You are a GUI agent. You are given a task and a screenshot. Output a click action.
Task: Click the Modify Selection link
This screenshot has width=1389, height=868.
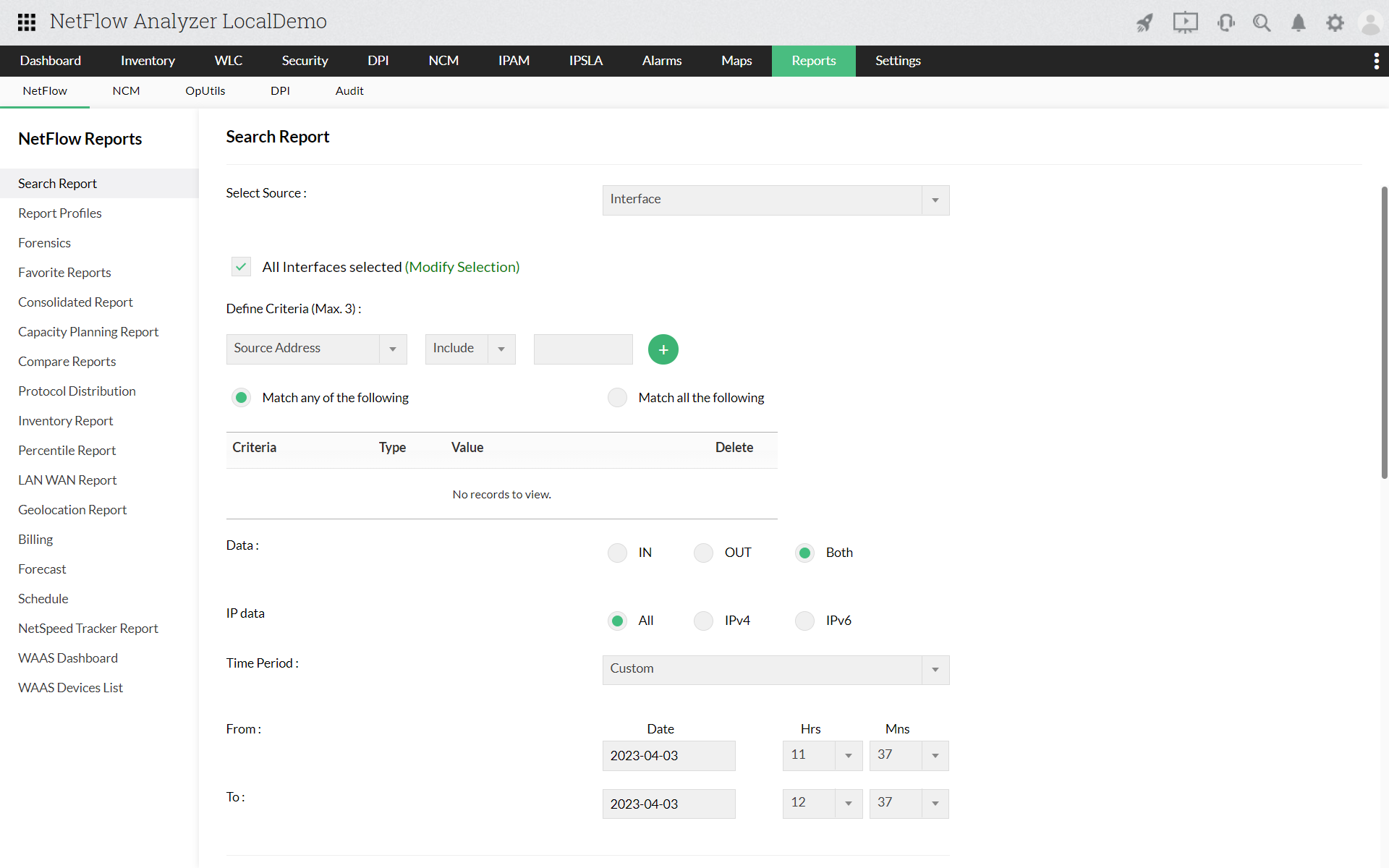(462, 267)
